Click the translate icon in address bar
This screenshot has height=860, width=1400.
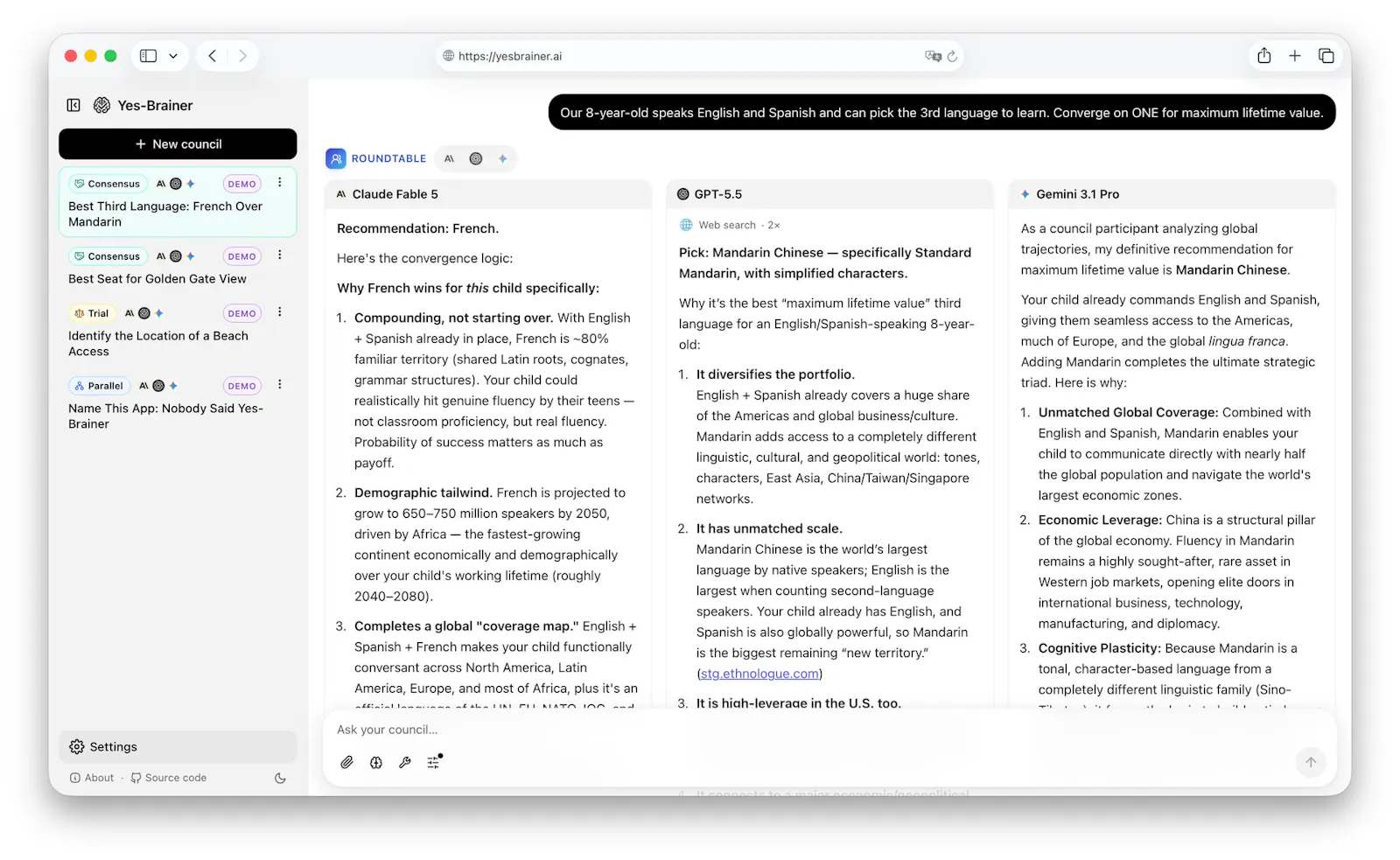pos(933,56)
